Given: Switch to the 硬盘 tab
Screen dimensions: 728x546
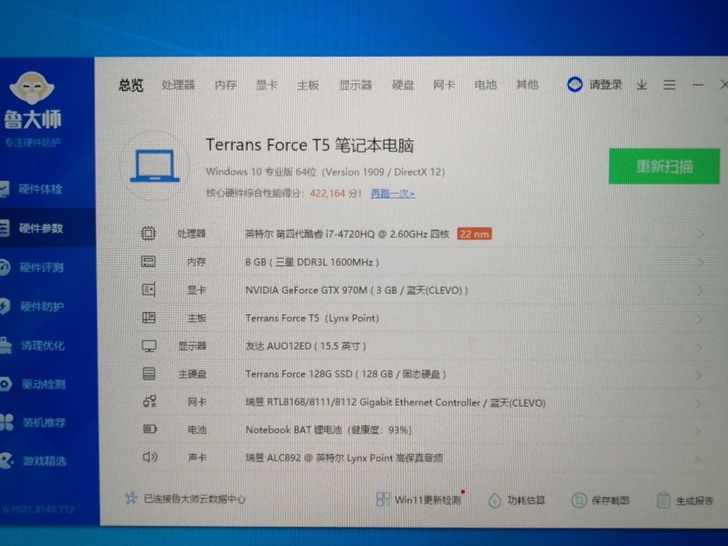Looking at the screenshot, I should tap(403, 85).
